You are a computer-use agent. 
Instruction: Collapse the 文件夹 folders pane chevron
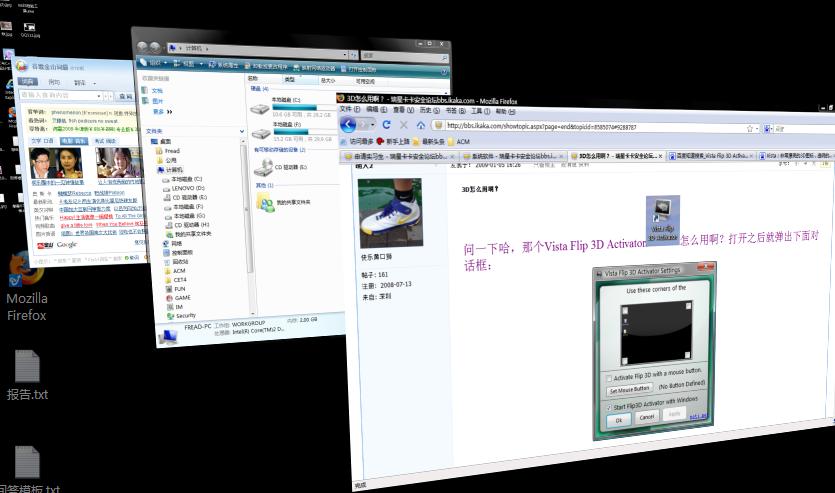242,131
